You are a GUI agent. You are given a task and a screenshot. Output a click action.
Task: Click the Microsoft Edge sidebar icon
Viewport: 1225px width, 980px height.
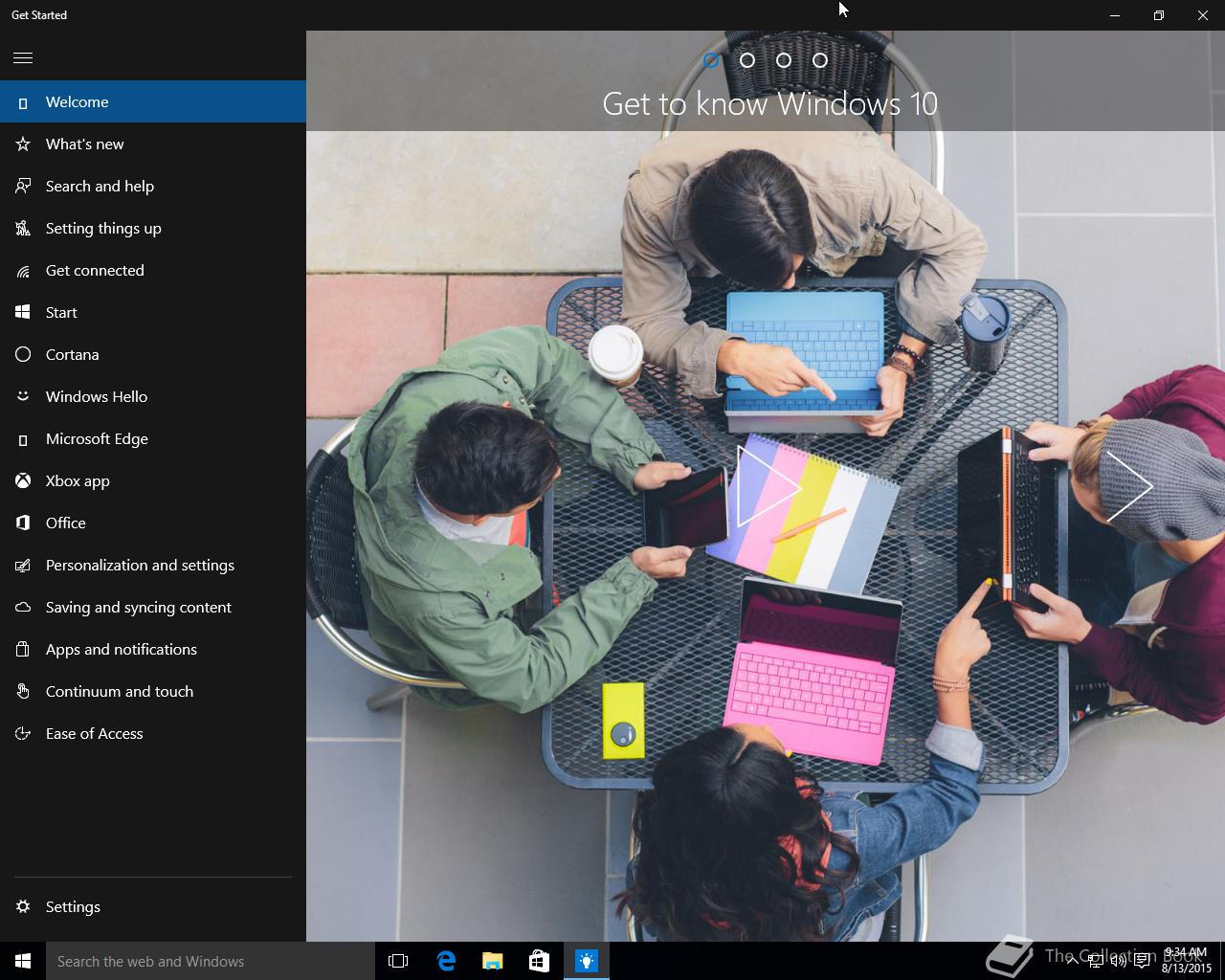(23, 439)
